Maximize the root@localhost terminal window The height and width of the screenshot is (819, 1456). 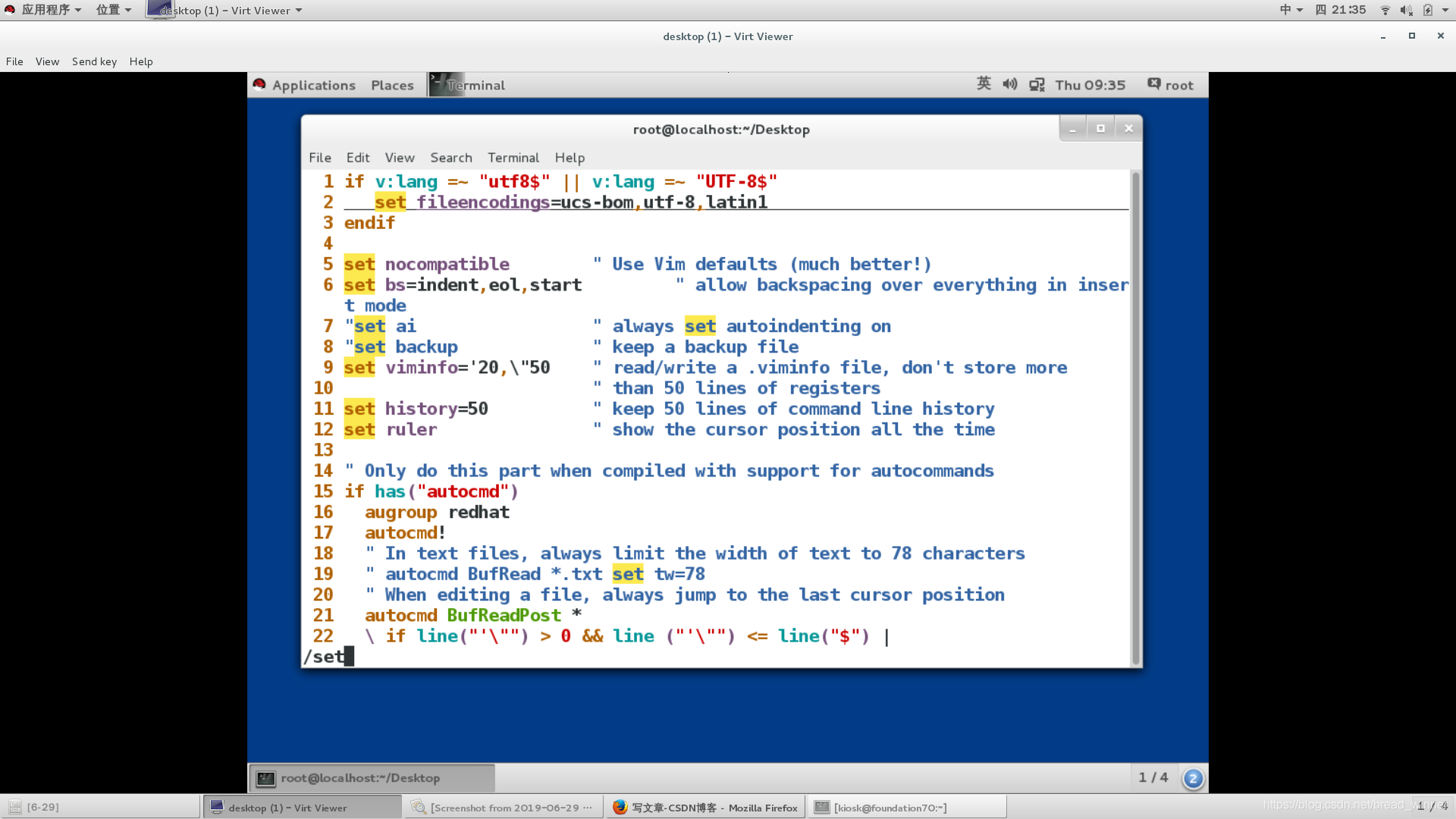pos(1100,129)
